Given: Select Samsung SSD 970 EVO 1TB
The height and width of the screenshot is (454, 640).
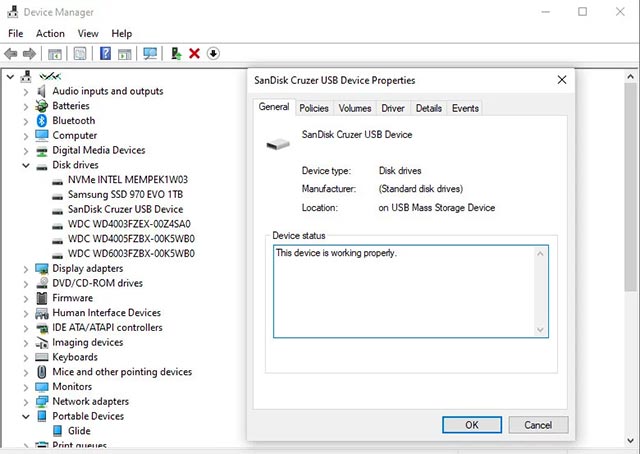Looking at the screenshot, I should pos(125,194).
